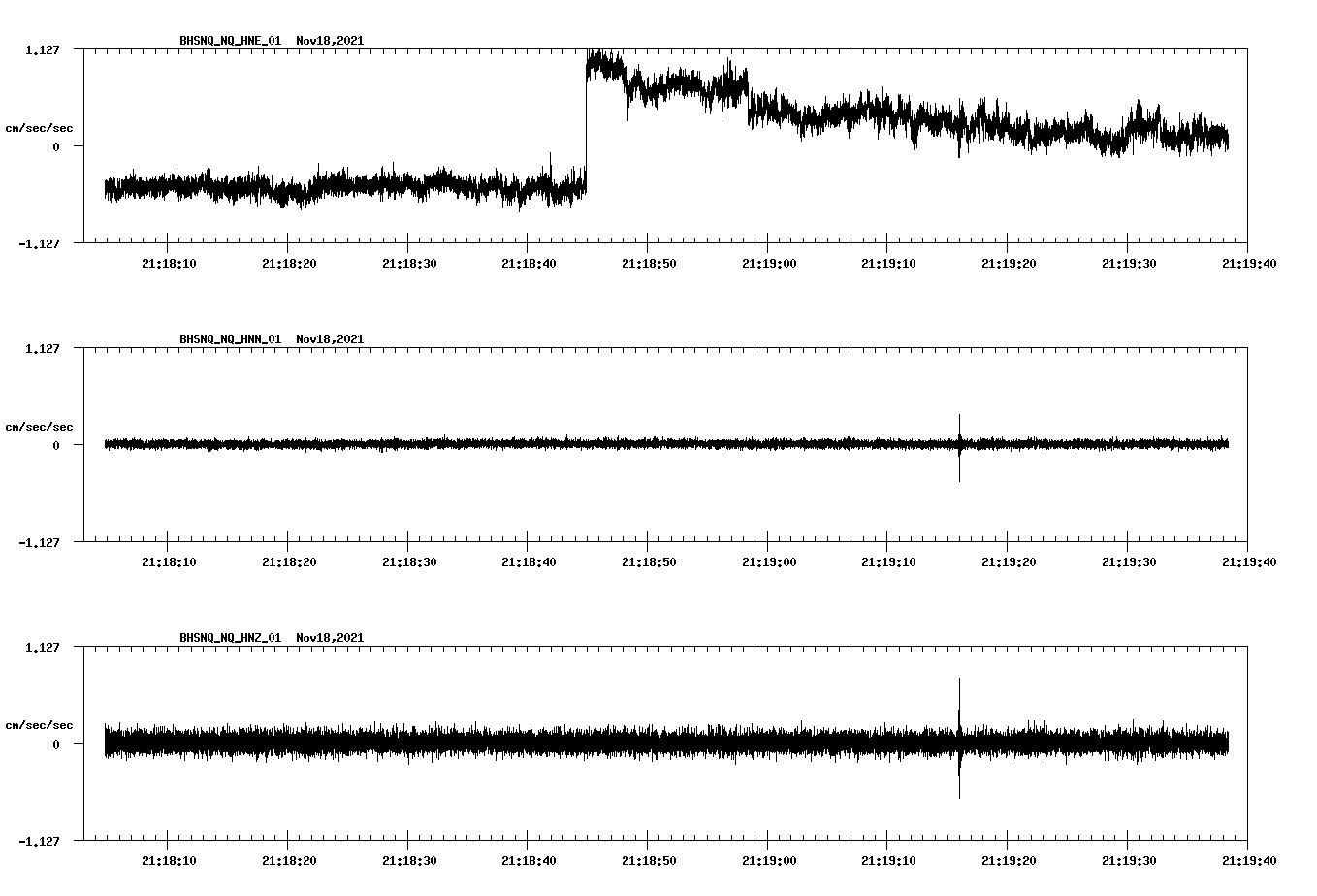Click the 1.127 upper limit on HNZ plot
The image size is (1317, 896).
tap(42, 647)
